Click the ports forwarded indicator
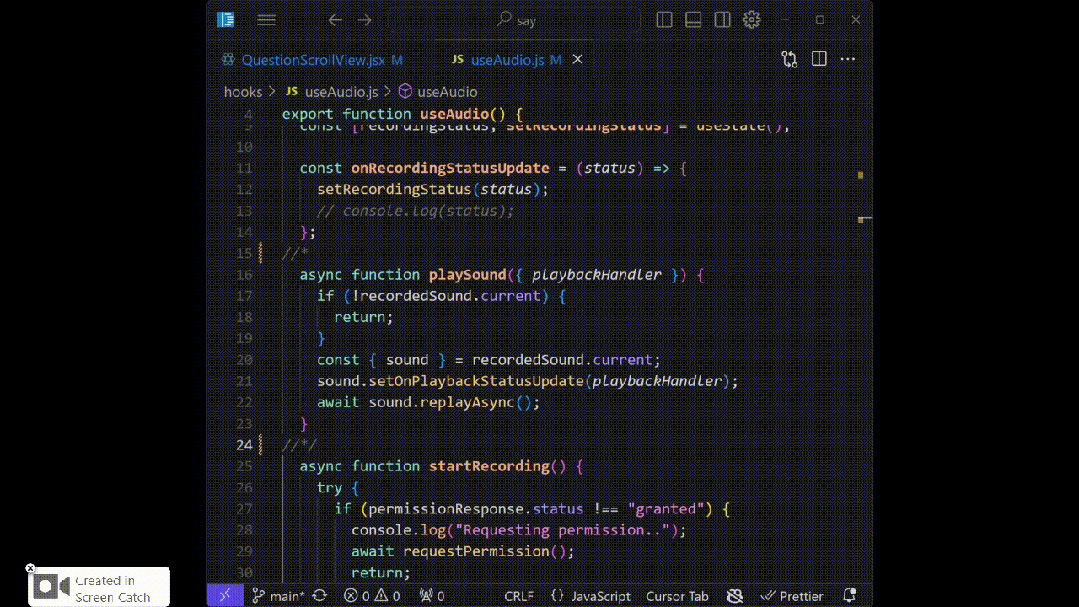 pyautogui.click(x=431, y=596)
